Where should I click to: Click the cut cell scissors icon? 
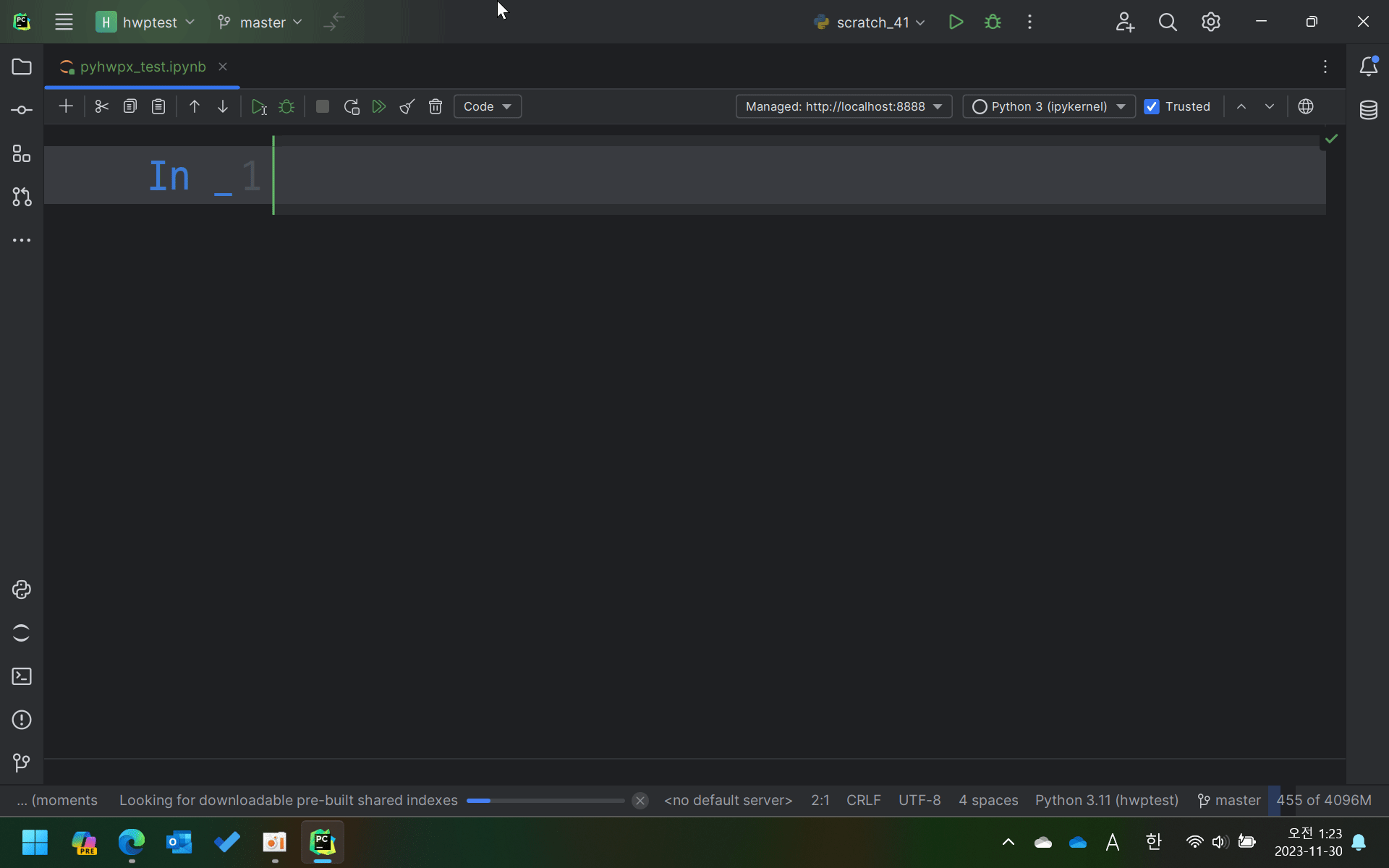101,106
